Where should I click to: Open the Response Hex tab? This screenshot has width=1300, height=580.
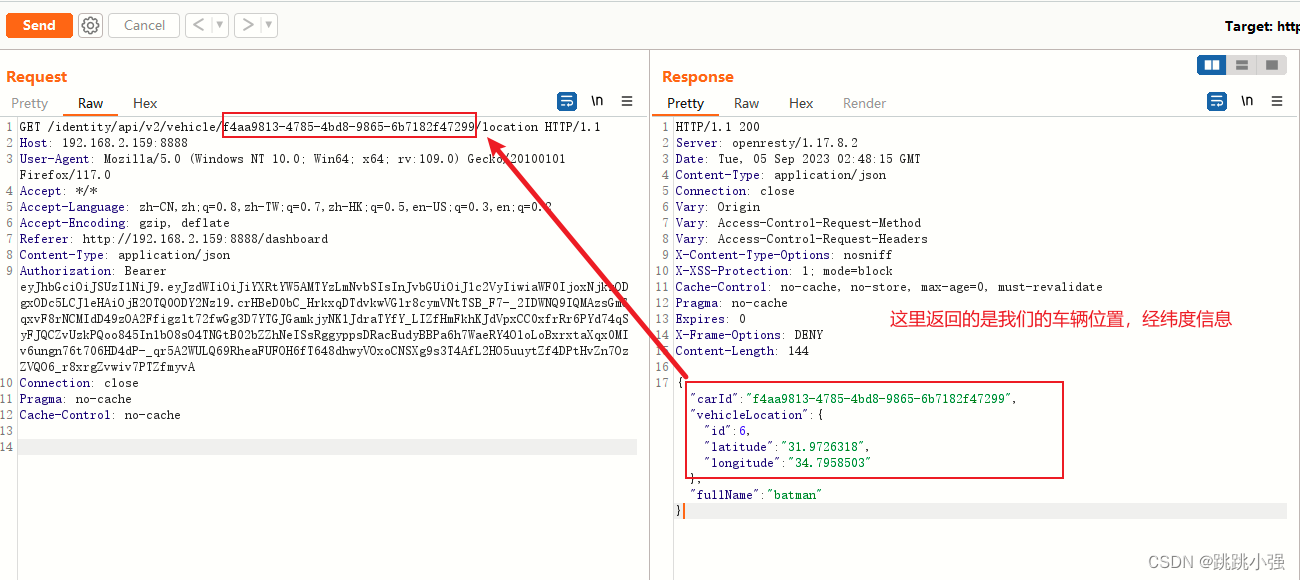click(x=801, y=103)
